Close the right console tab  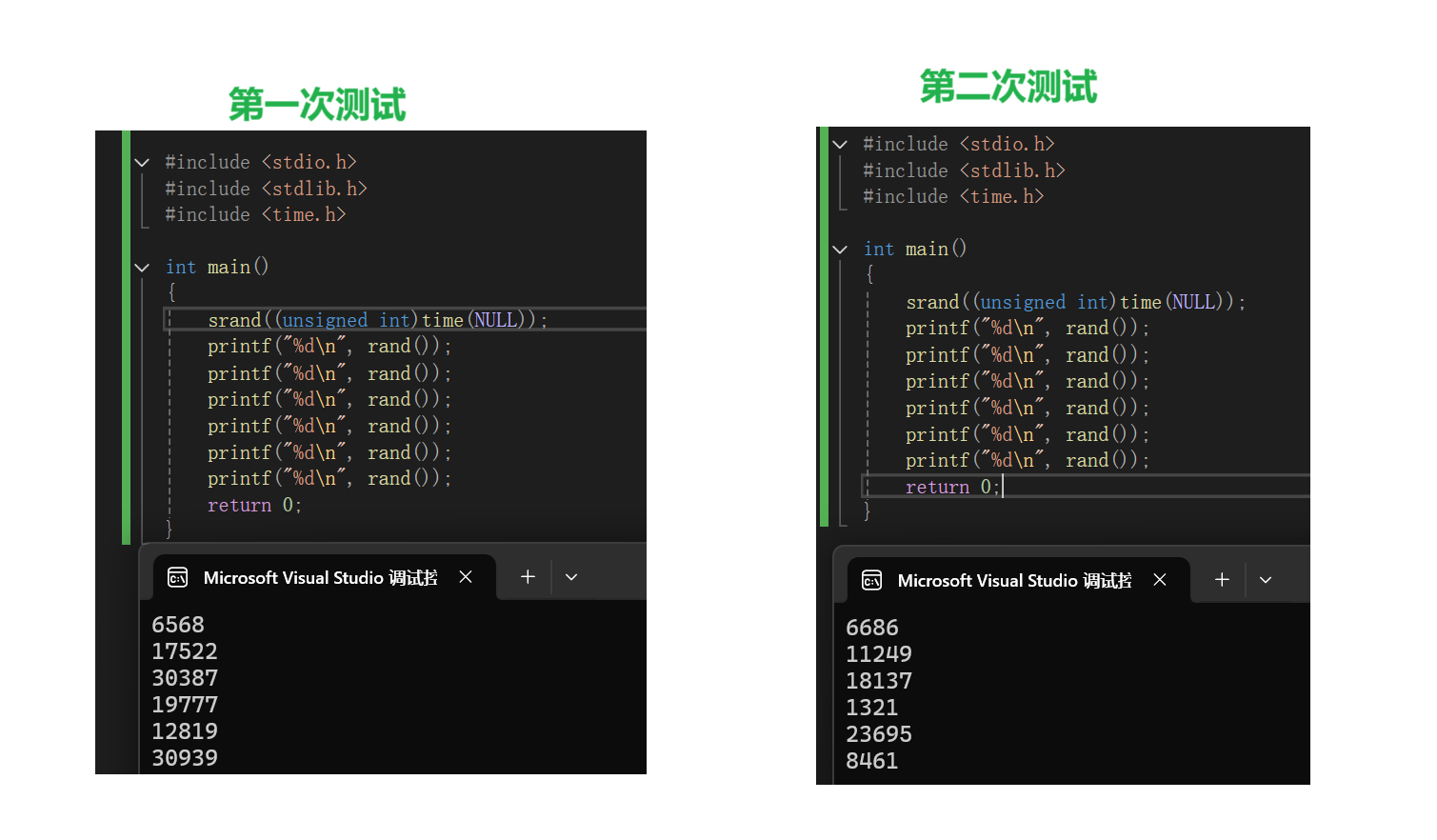(x=1160, y=580)
